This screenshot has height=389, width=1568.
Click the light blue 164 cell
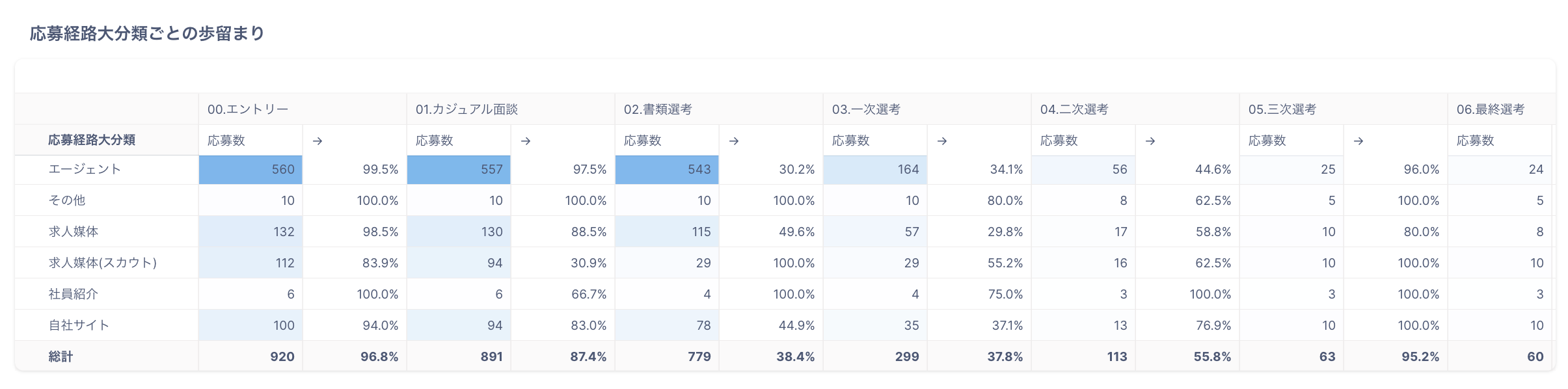coord(876,169)
